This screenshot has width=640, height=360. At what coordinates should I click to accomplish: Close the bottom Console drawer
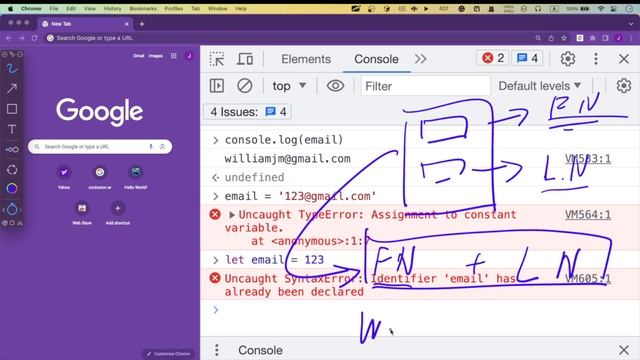(623, 350)
